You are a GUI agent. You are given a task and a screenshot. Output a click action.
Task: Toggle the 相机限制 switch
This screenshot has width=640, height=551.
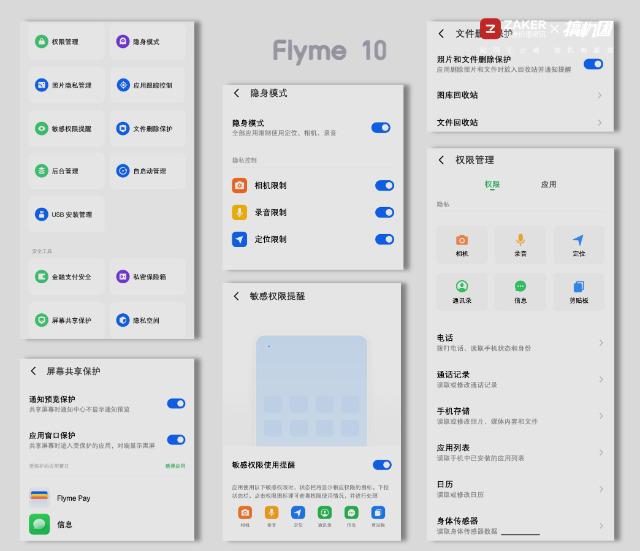[x=384, y=186]
